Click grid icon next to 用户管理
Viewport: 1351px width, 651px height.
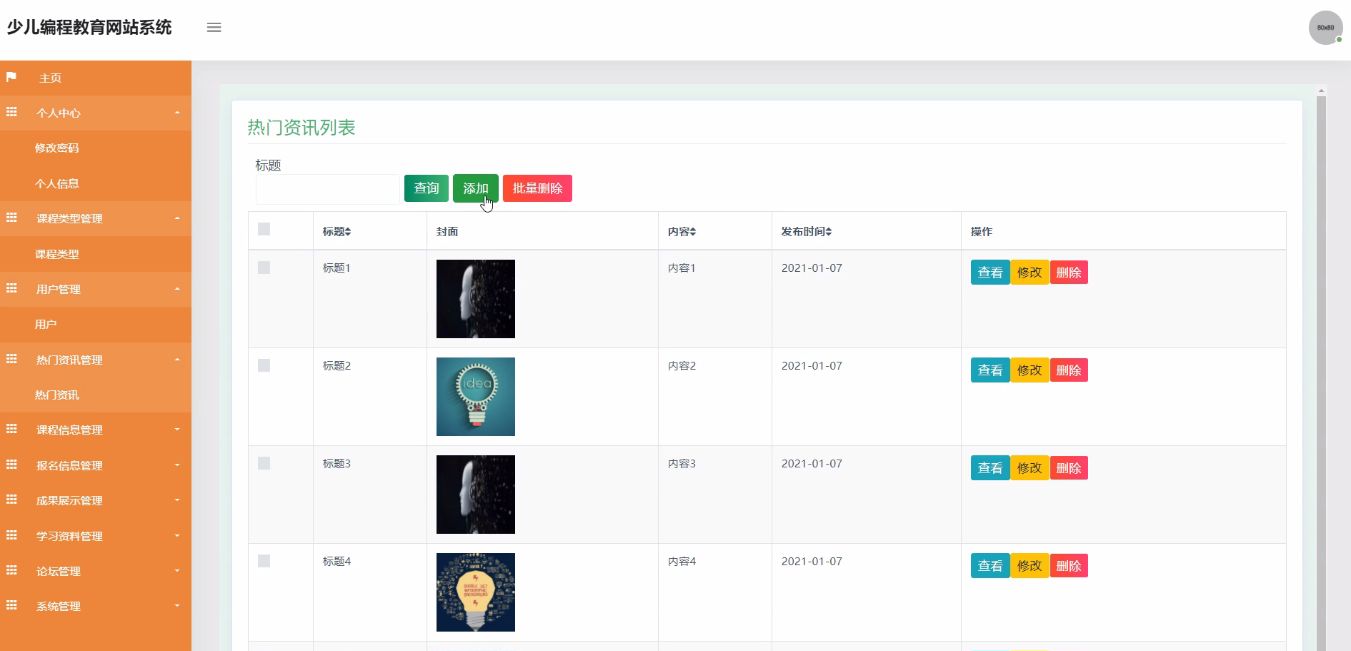(x=12, y=289)
